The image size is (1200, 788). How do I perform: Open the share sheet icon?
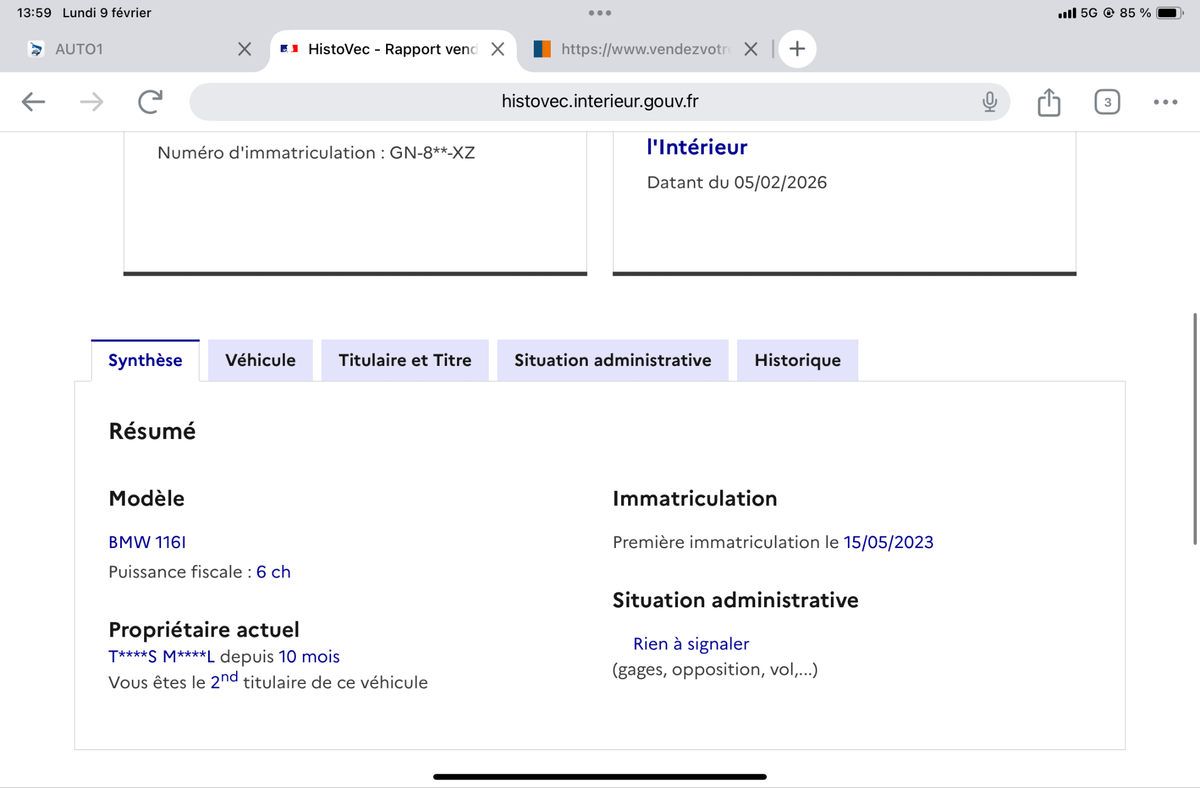1048,101
